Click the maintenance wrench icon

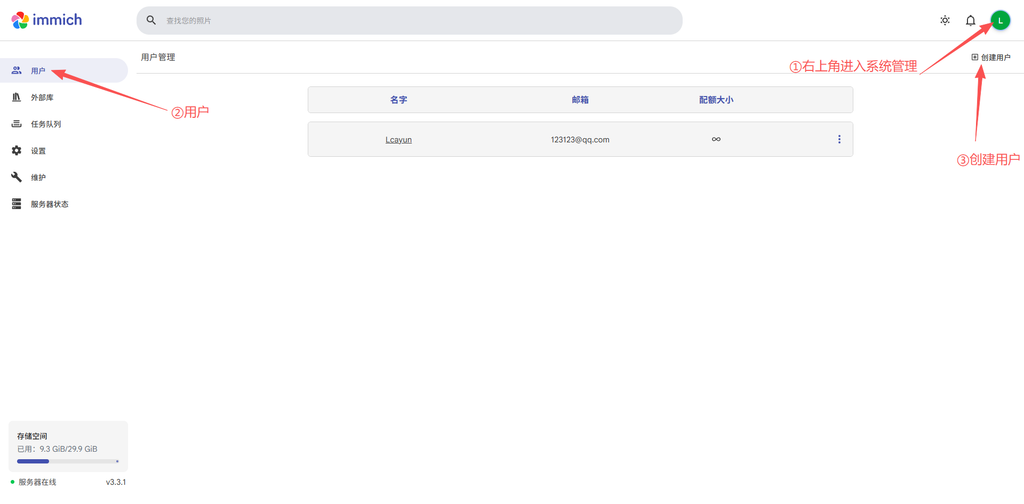(x=16, y=177)
